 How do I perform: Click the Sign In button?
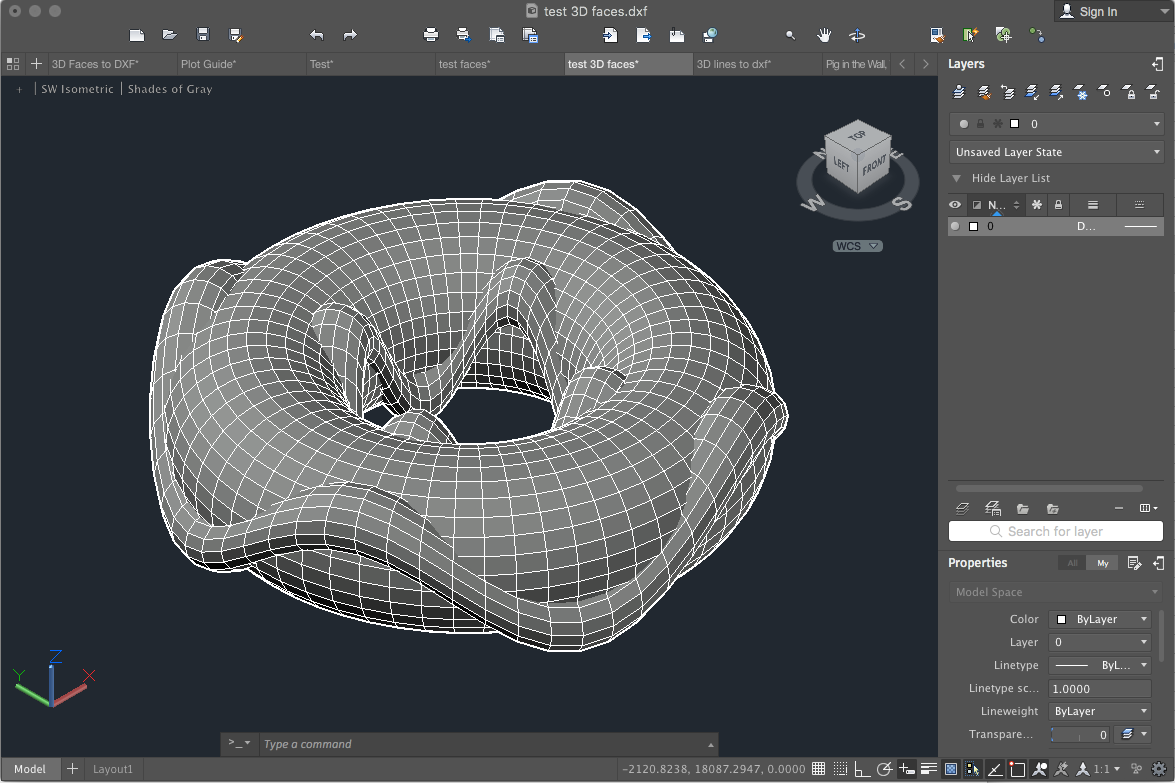[1097, 12]
